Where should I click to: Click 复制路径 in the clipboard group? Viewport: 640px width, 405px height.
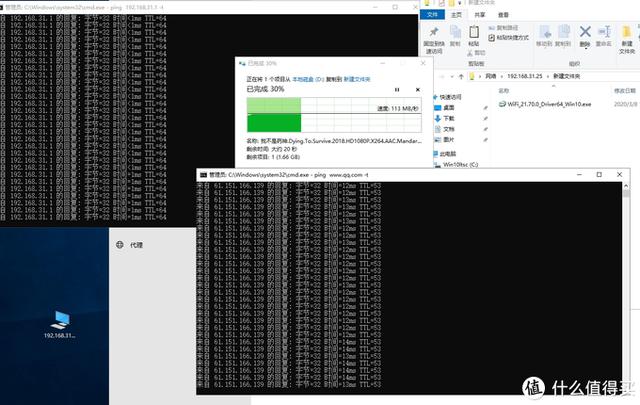503,28
